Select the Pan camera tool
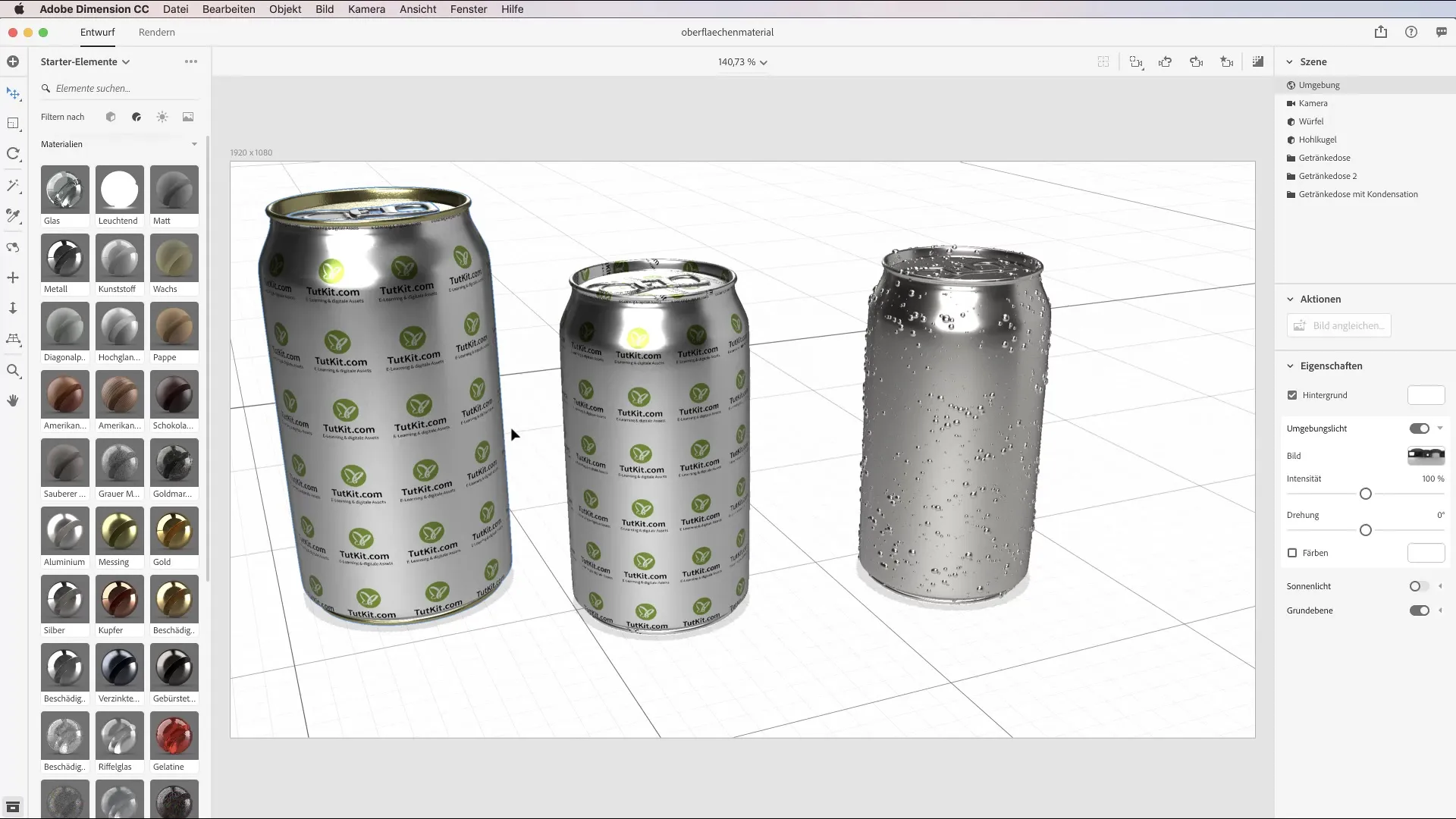Screen dimensions: 1456x819 13,278
